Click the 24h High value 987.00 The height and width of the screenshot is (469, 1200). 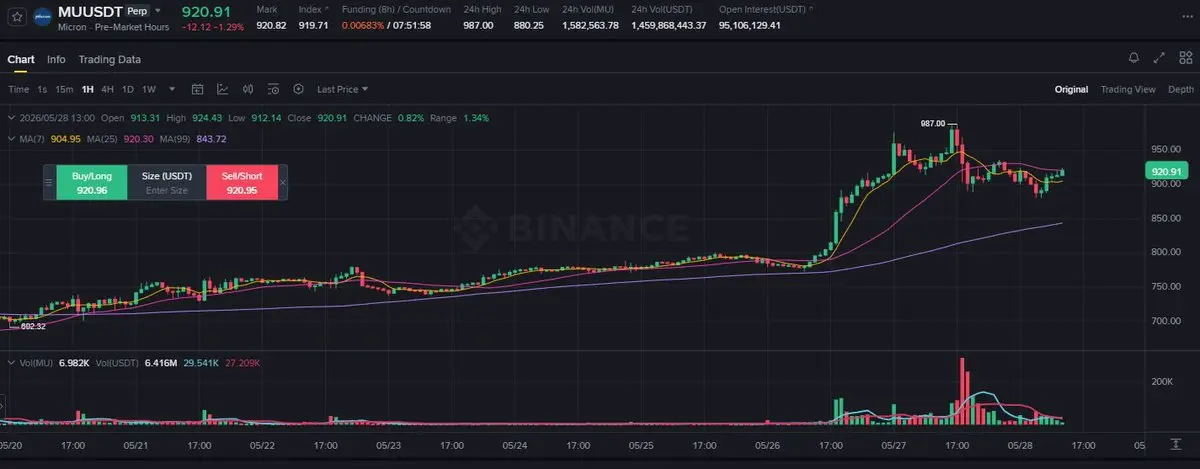click(x=477, y=25)
